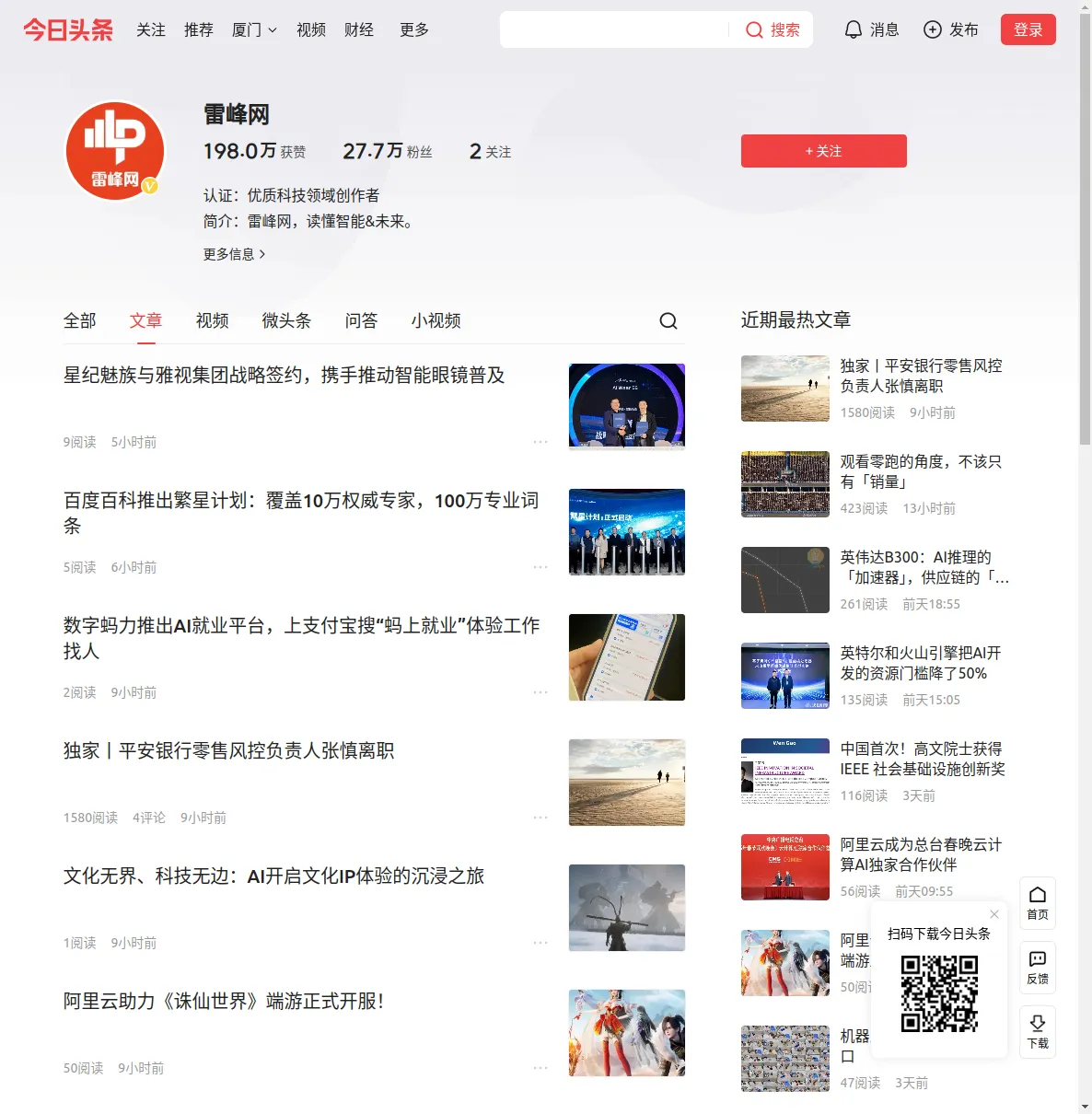Open hot article 英特尔和火山引擎
The image size is (1092, 1114).
coord(921,663)
